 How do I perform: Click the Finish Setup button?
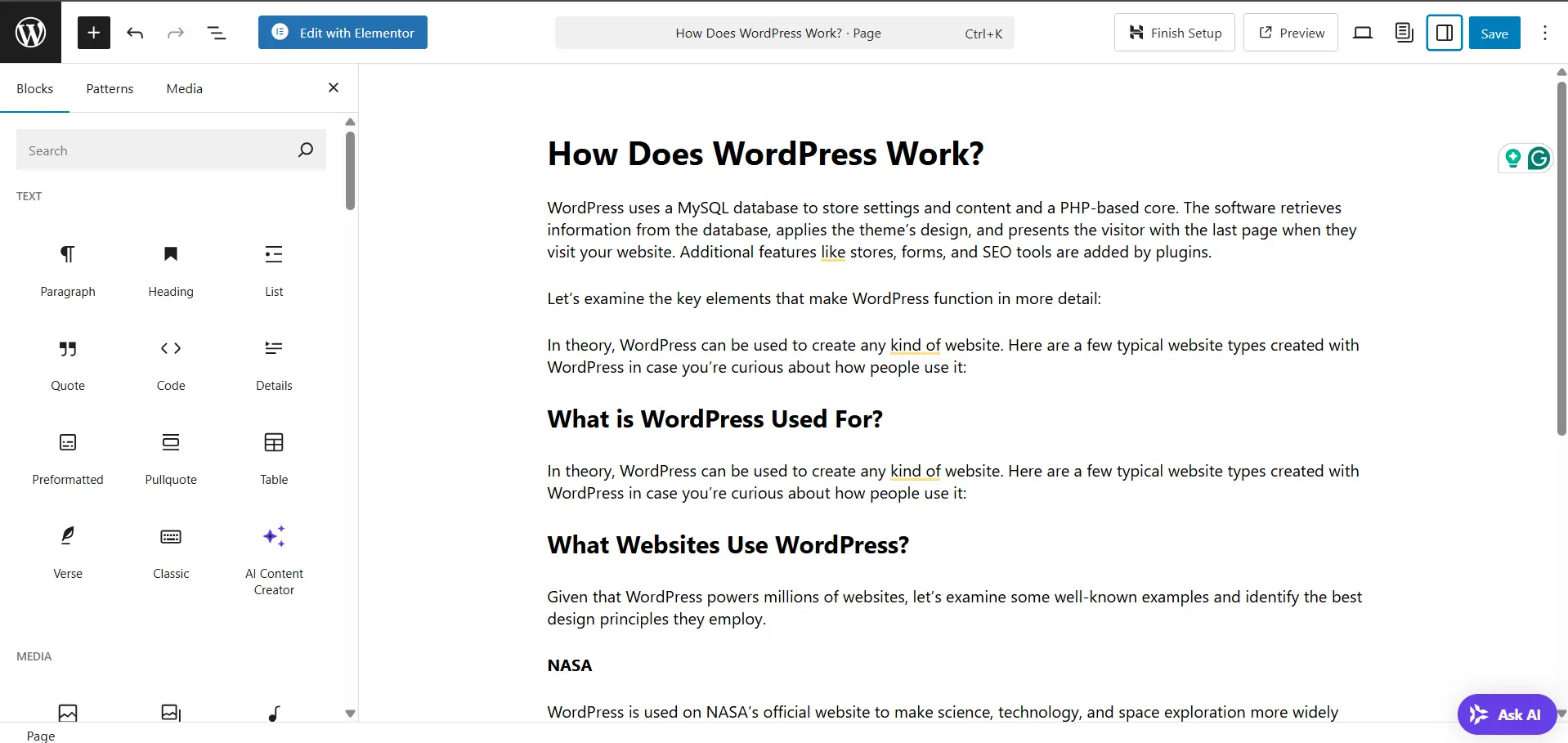click(x=1174, y=33)
